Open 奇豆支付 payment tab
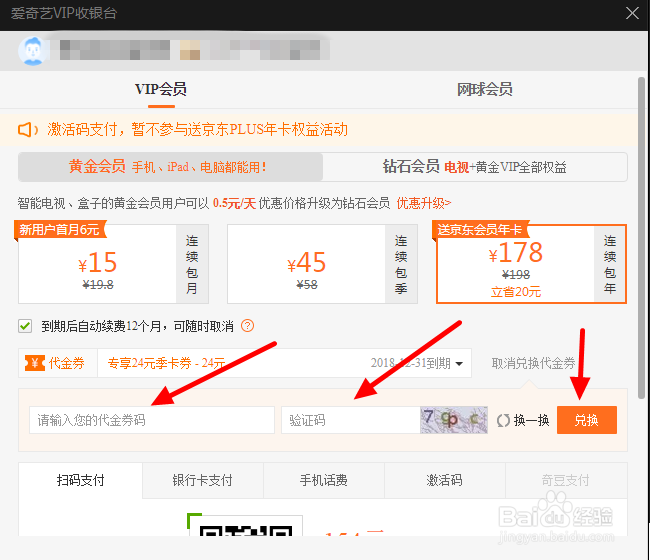 coord(566,480)
